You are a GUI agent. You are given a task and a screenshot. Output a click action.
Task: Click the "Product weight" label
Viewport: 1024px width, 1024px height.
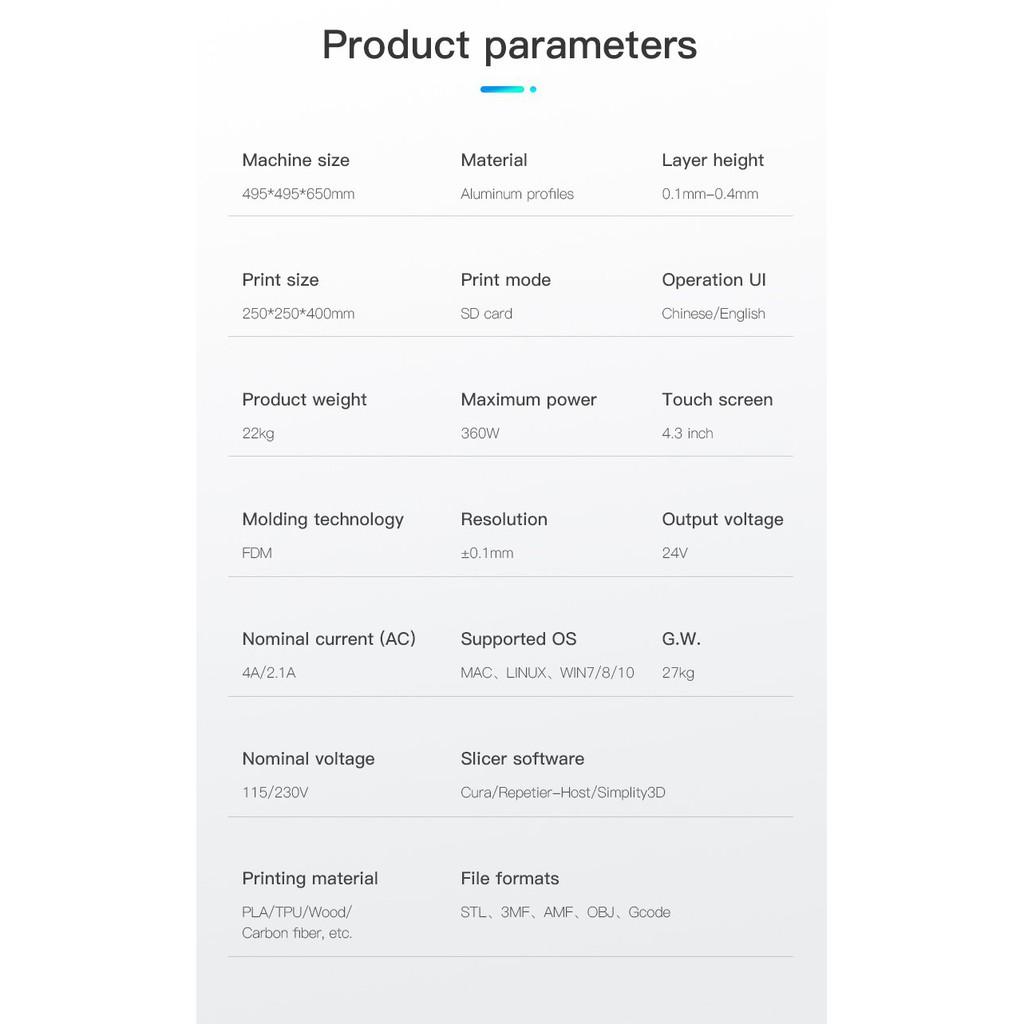click(x=304, y=400)
